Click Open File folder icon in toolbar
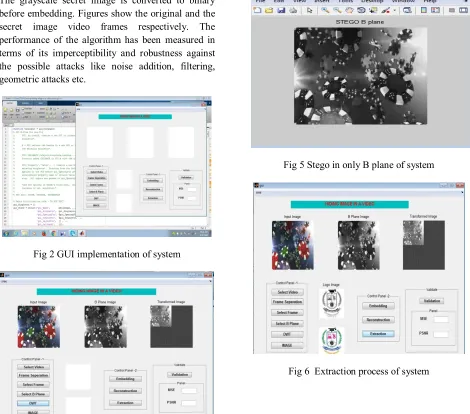Image resolution: width=470 pixels, height=414 pixels. 269,10
